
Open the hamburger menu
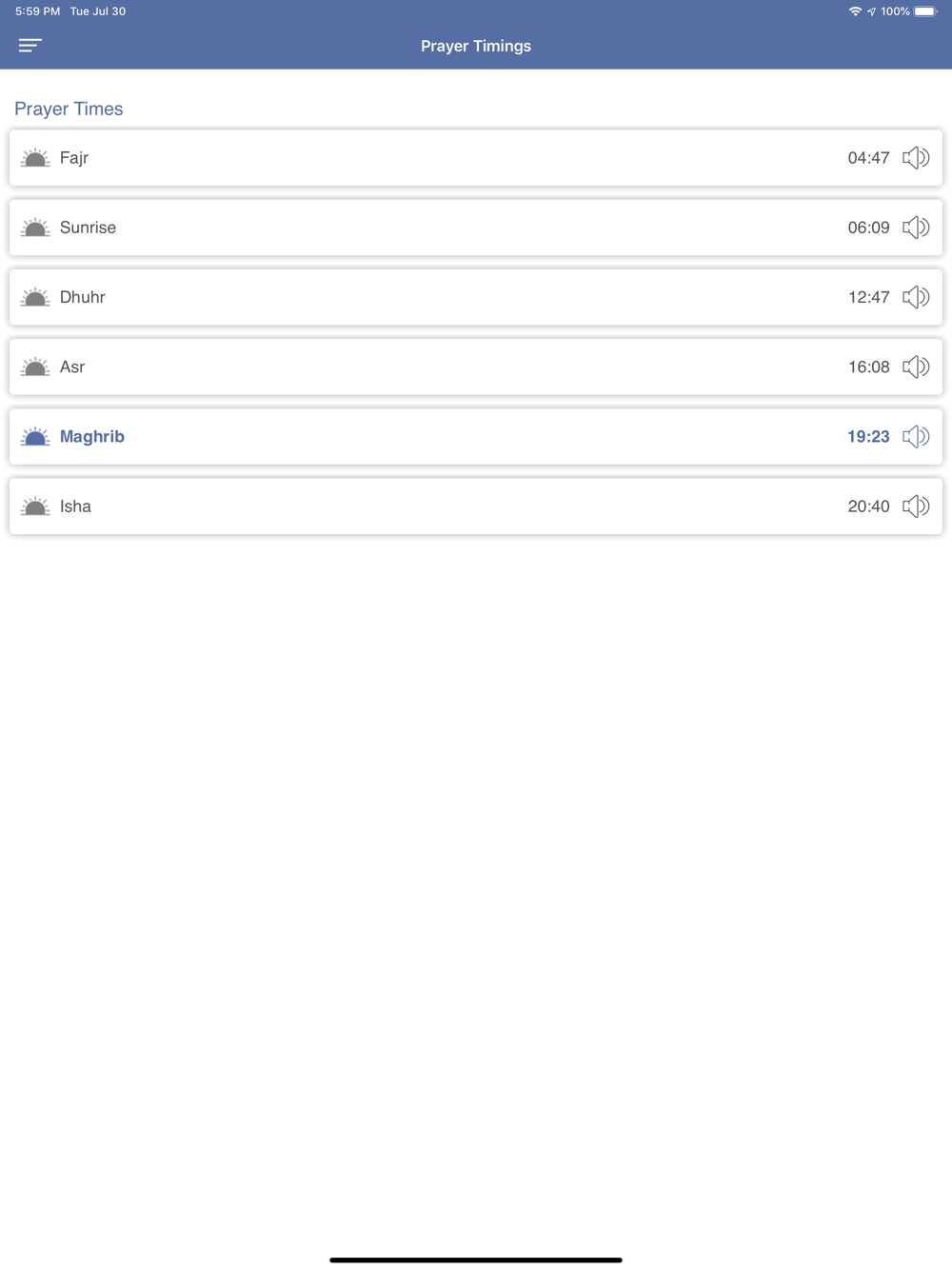pos(30,46)
